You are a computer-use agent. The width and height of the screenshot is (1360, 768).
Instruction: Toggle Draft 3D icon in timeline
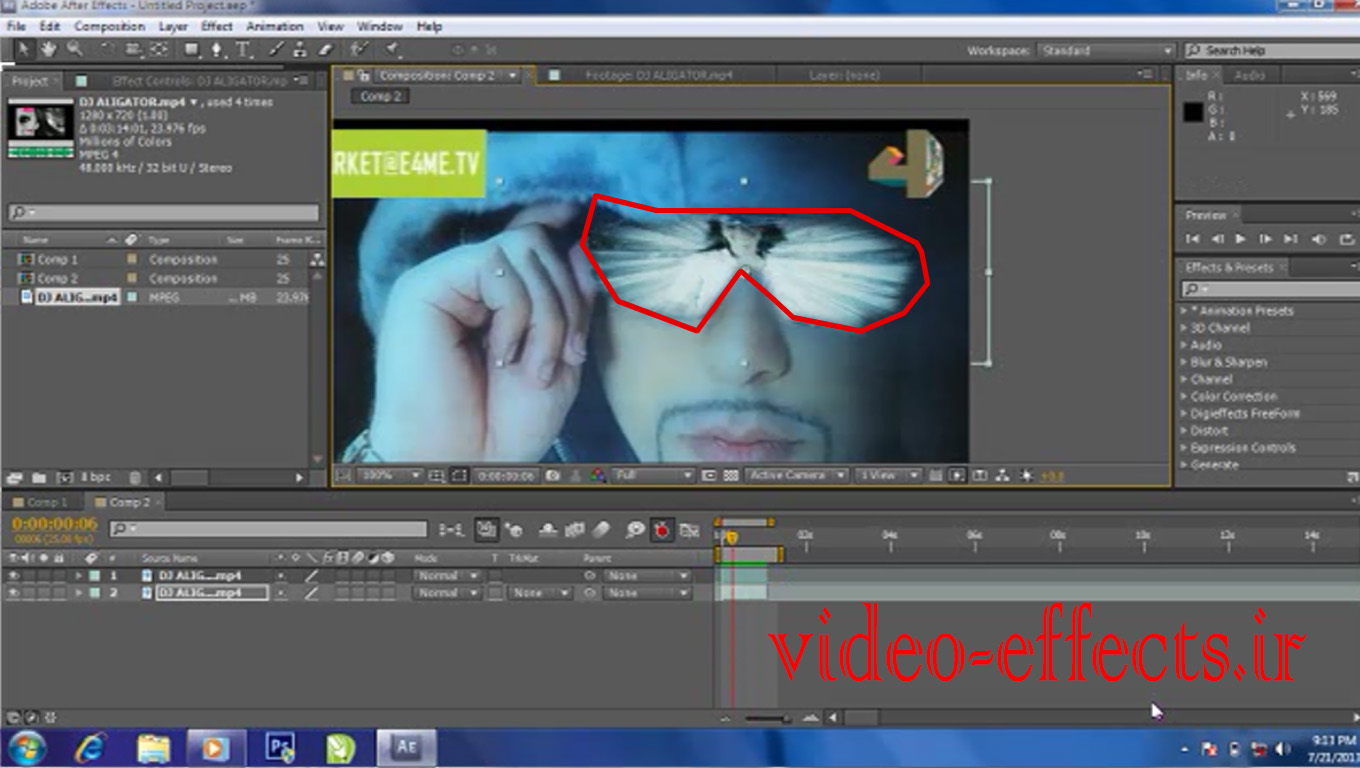pyautogui.click(x=514, y=530)
